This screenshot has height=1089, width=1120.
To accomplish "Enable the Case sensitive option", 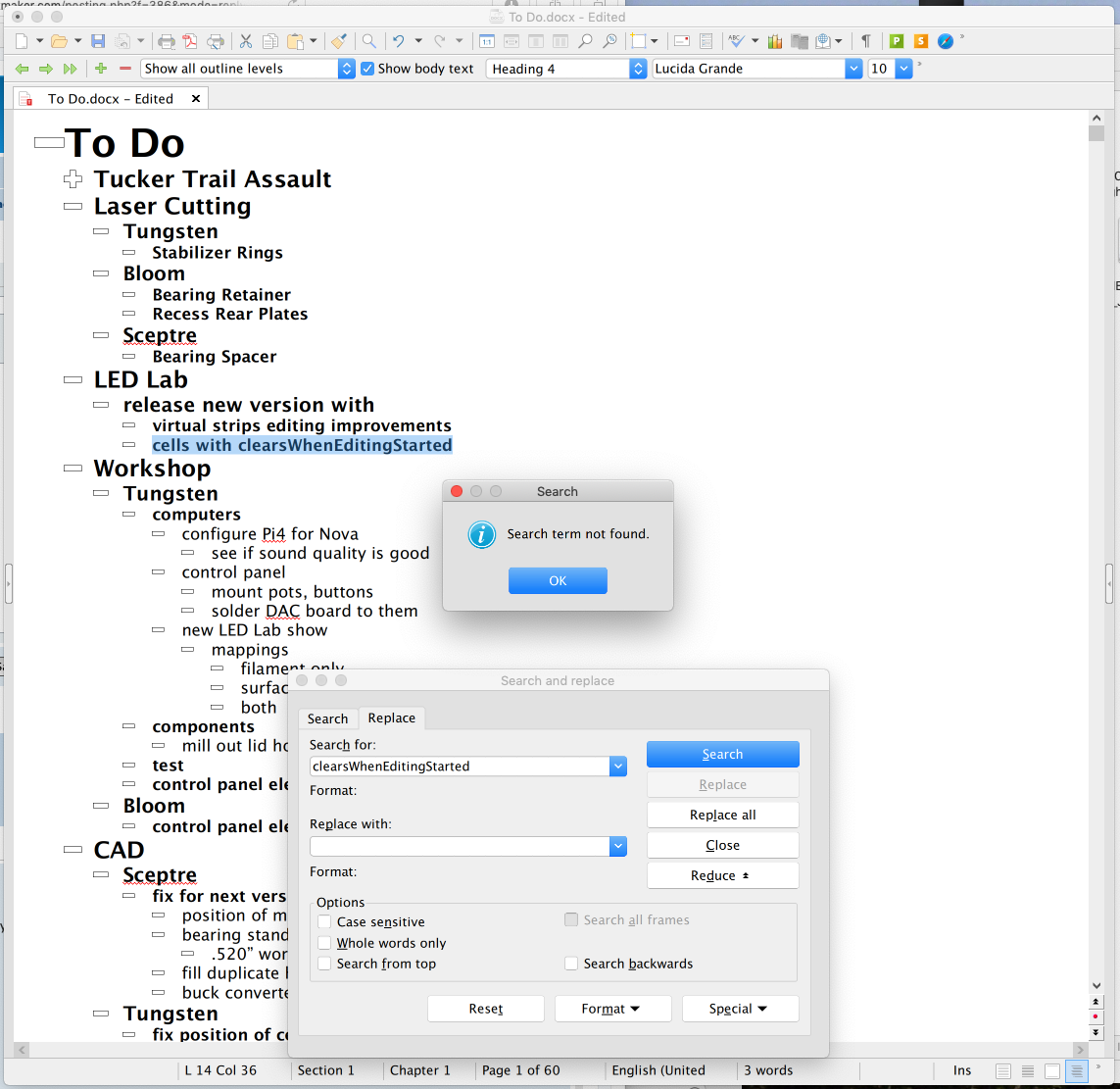I will point(325,921).
